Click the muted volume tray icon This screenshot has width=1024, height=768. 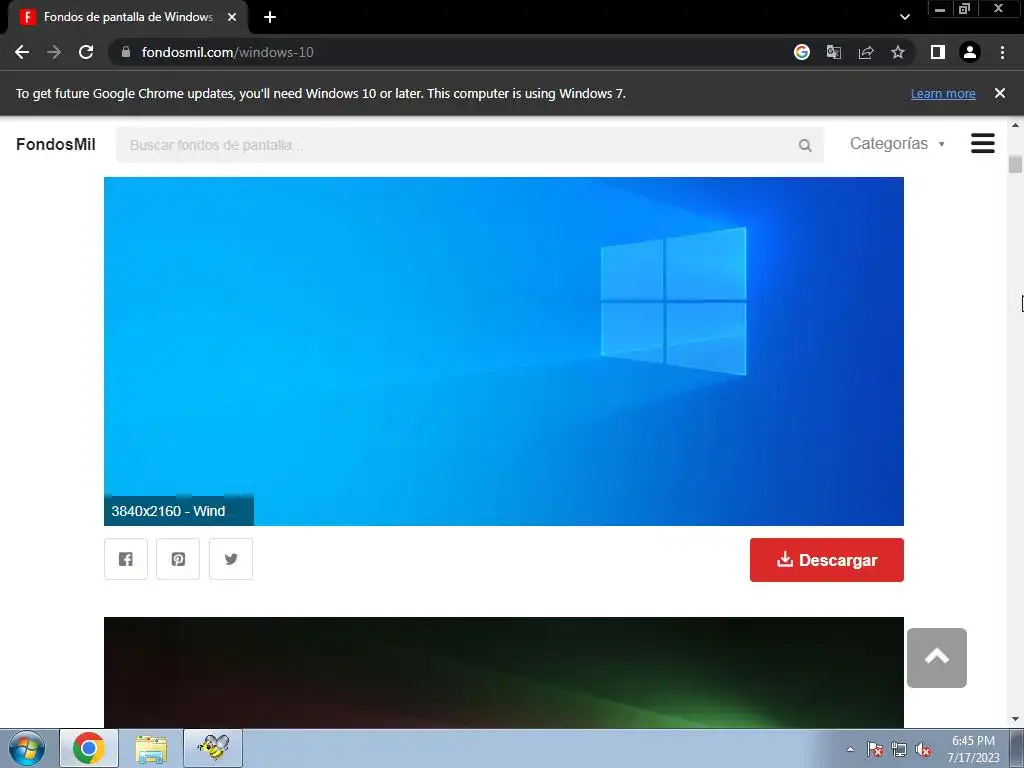click(x=923, y=749)
